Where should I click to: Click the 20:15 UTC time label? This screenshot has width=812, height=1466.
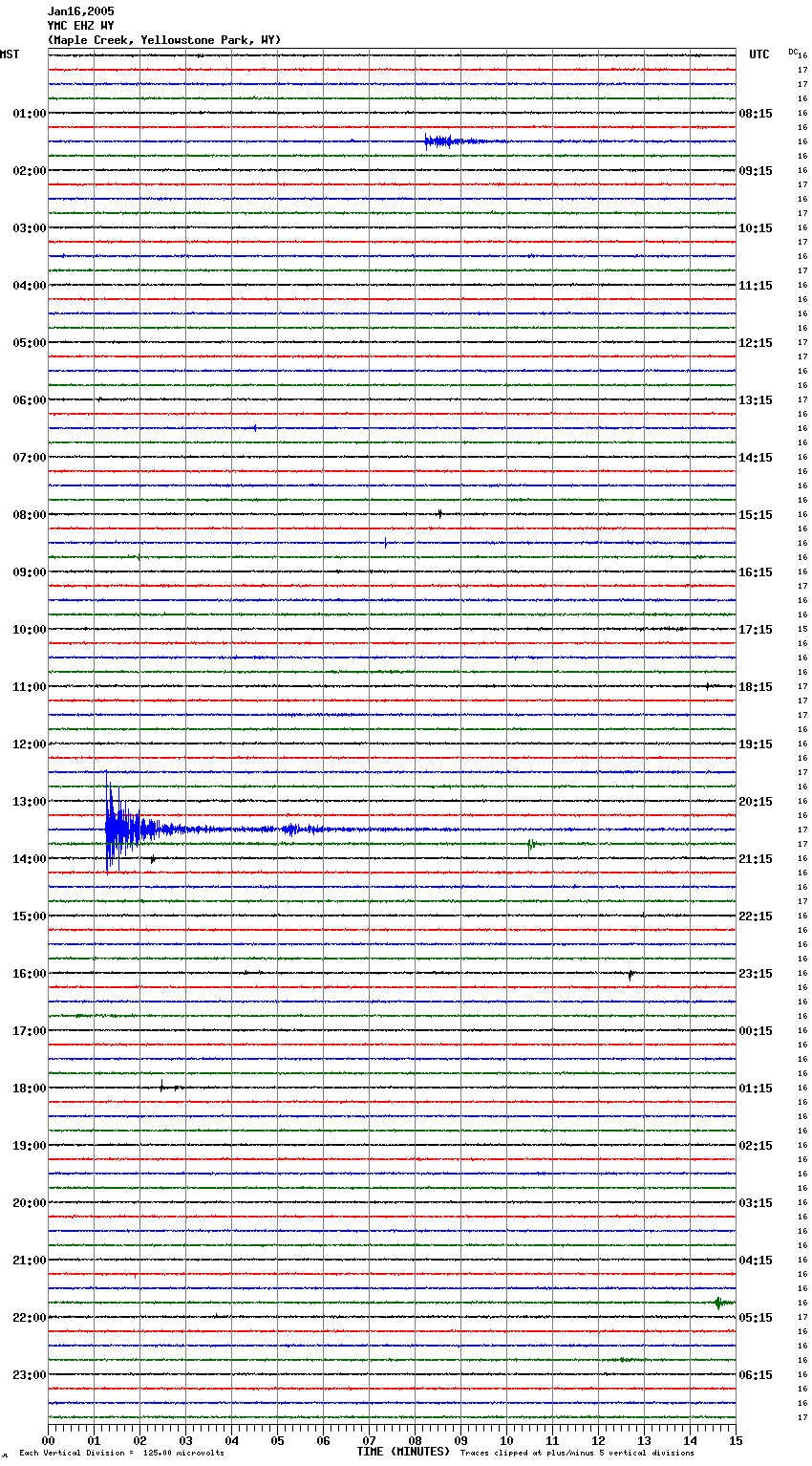756,802
